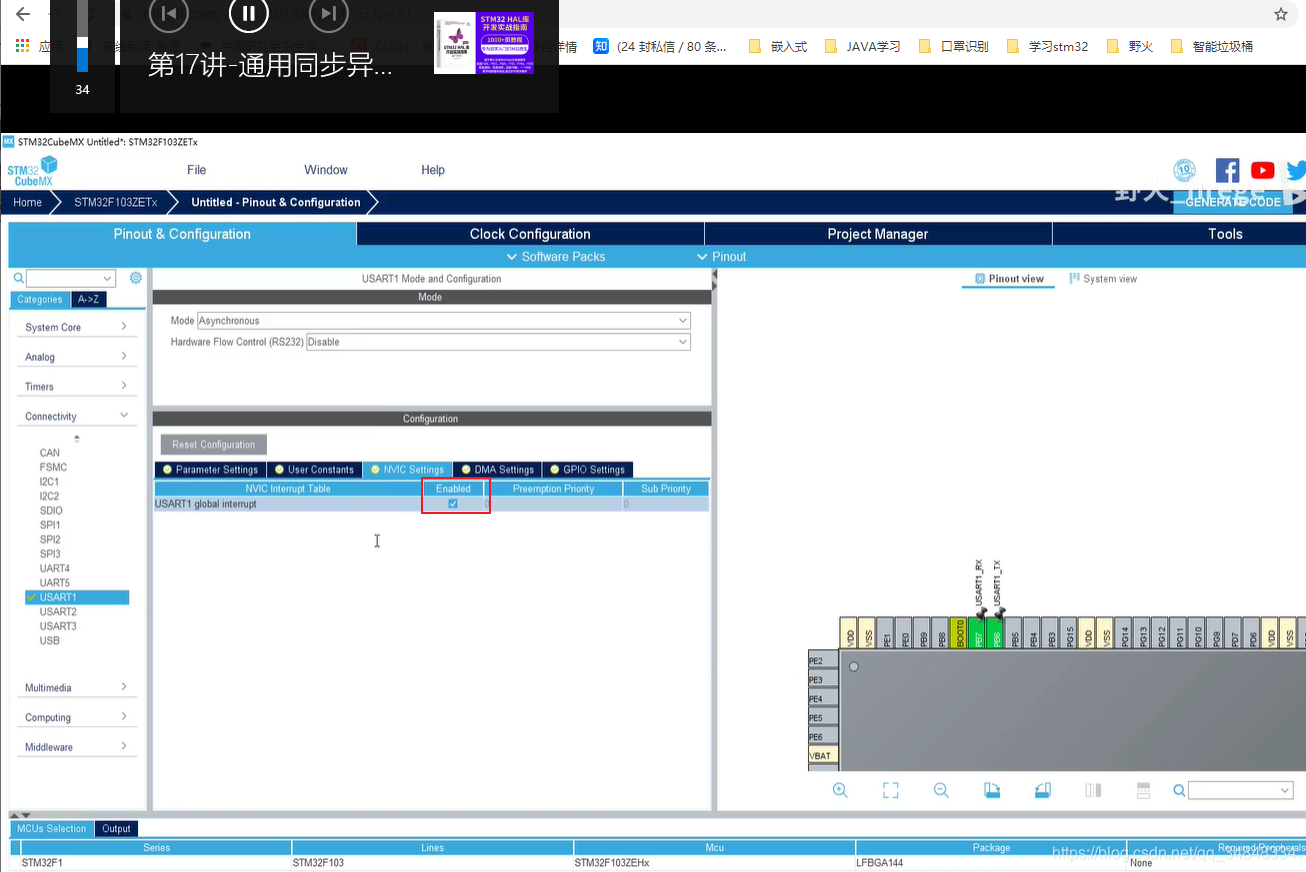The width and height of the screenshot is (1306, 872).
Task: Open the Mode Asynchronous dropdown
Action: point(443,321)
